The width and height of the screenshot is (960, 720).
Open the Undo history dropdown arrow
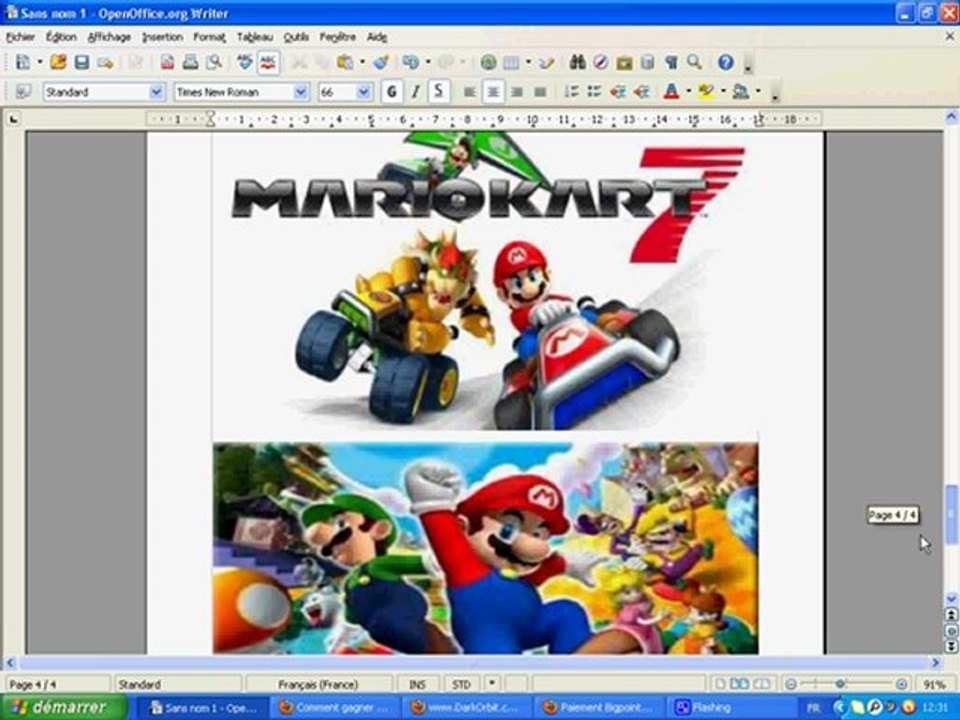pyautogui.click(x=427, y=62)
